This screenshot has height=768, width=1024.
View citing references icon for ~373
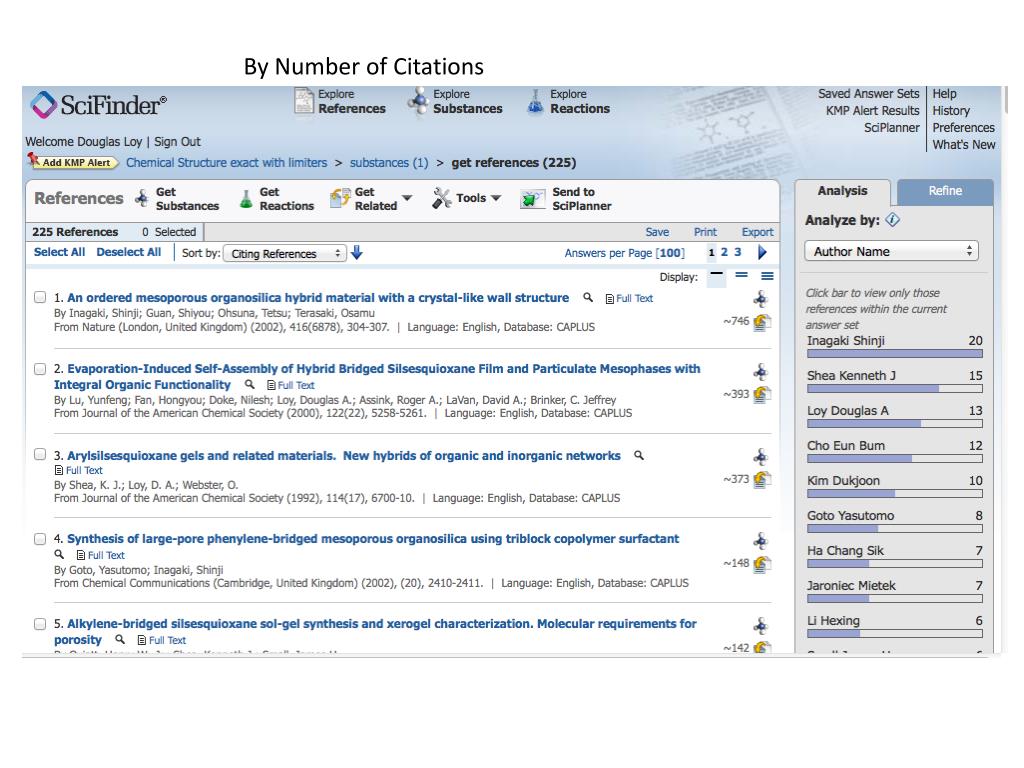761,479
